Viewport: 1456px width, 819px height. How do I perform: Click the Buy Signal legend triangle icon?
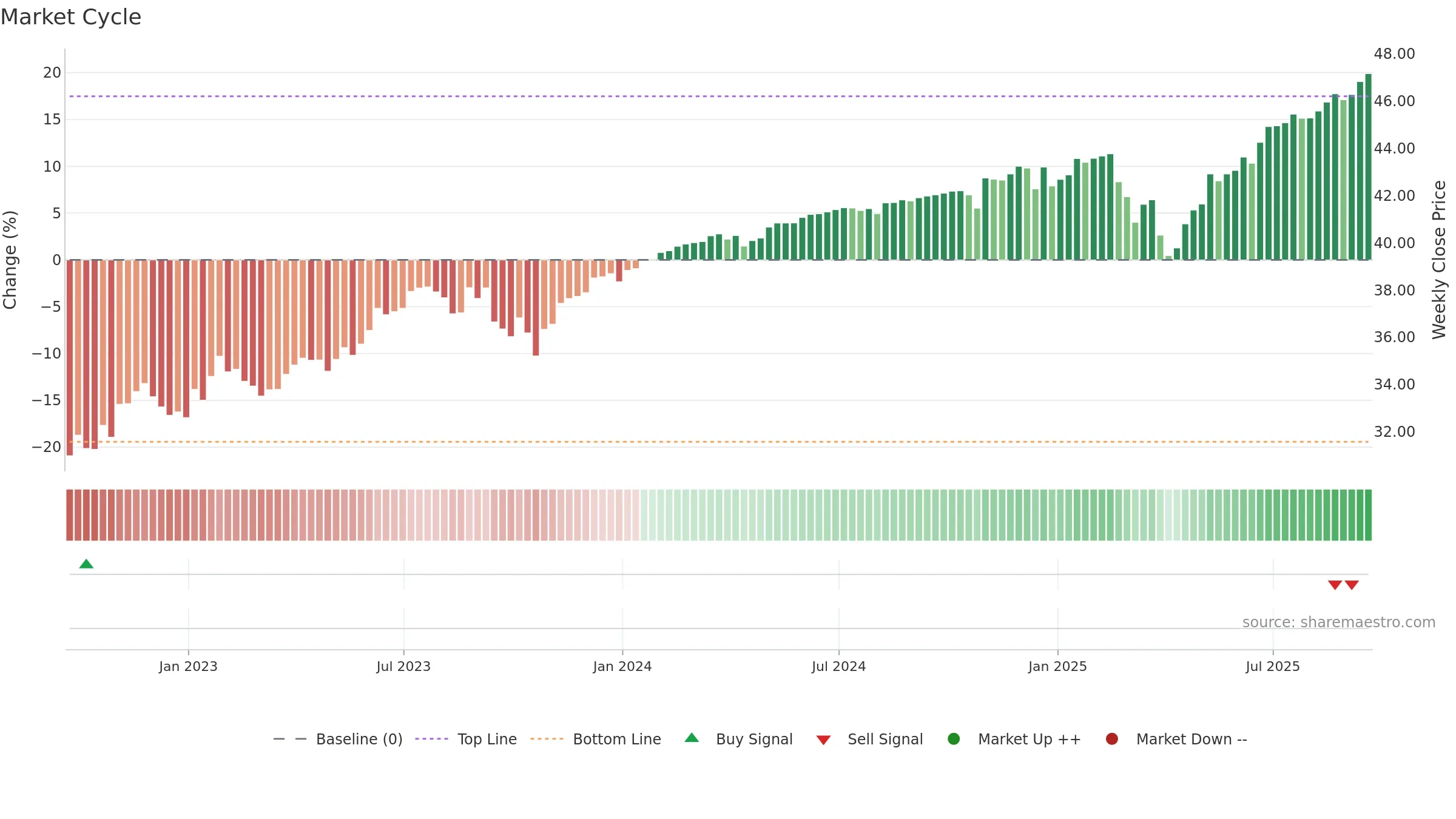pos(692,738)
